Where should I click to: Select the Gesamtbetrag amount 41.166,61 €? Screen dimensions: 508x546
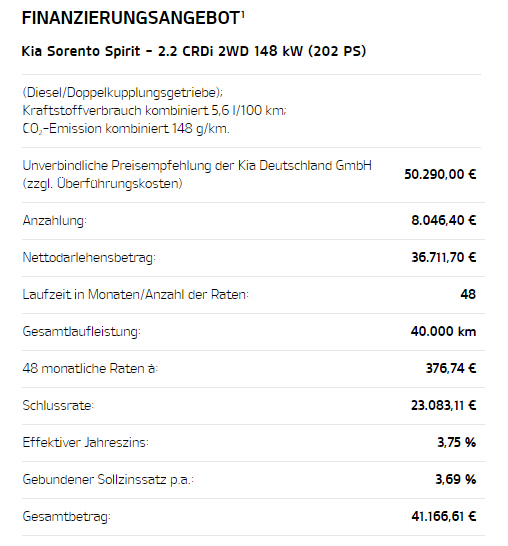444,516
